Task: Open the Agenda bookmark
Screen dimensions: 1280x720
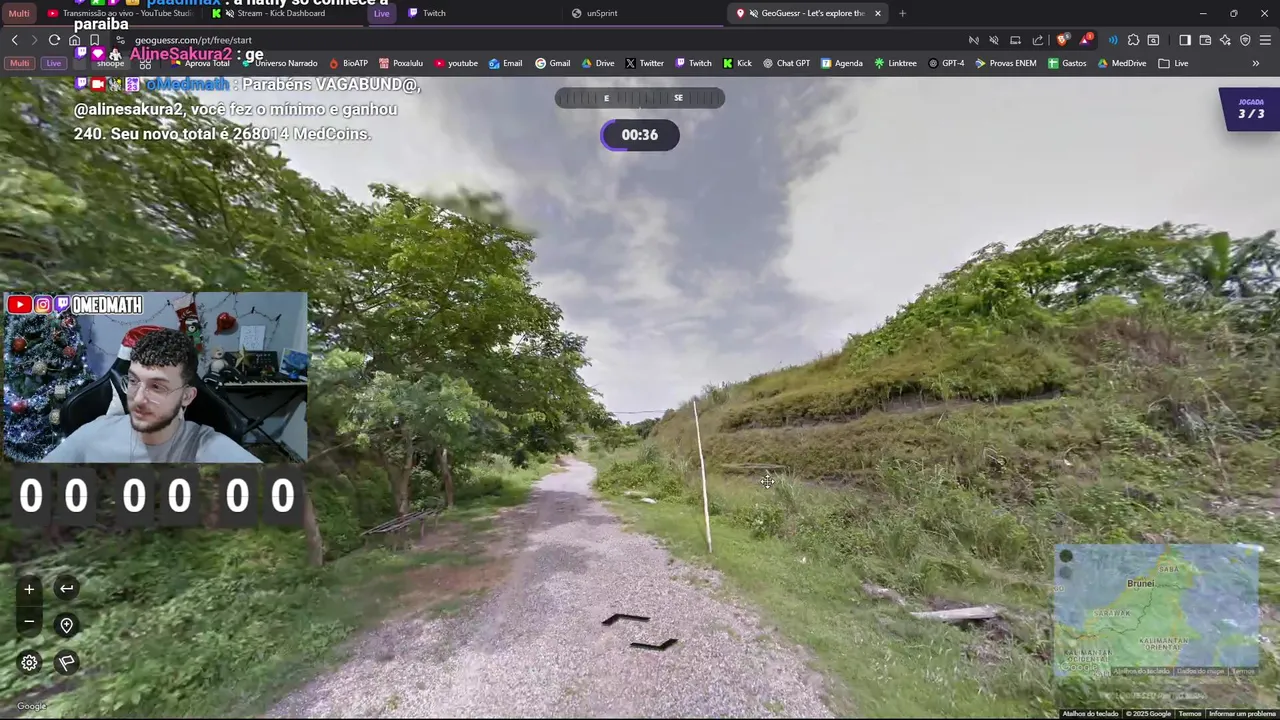Action: 841,63
